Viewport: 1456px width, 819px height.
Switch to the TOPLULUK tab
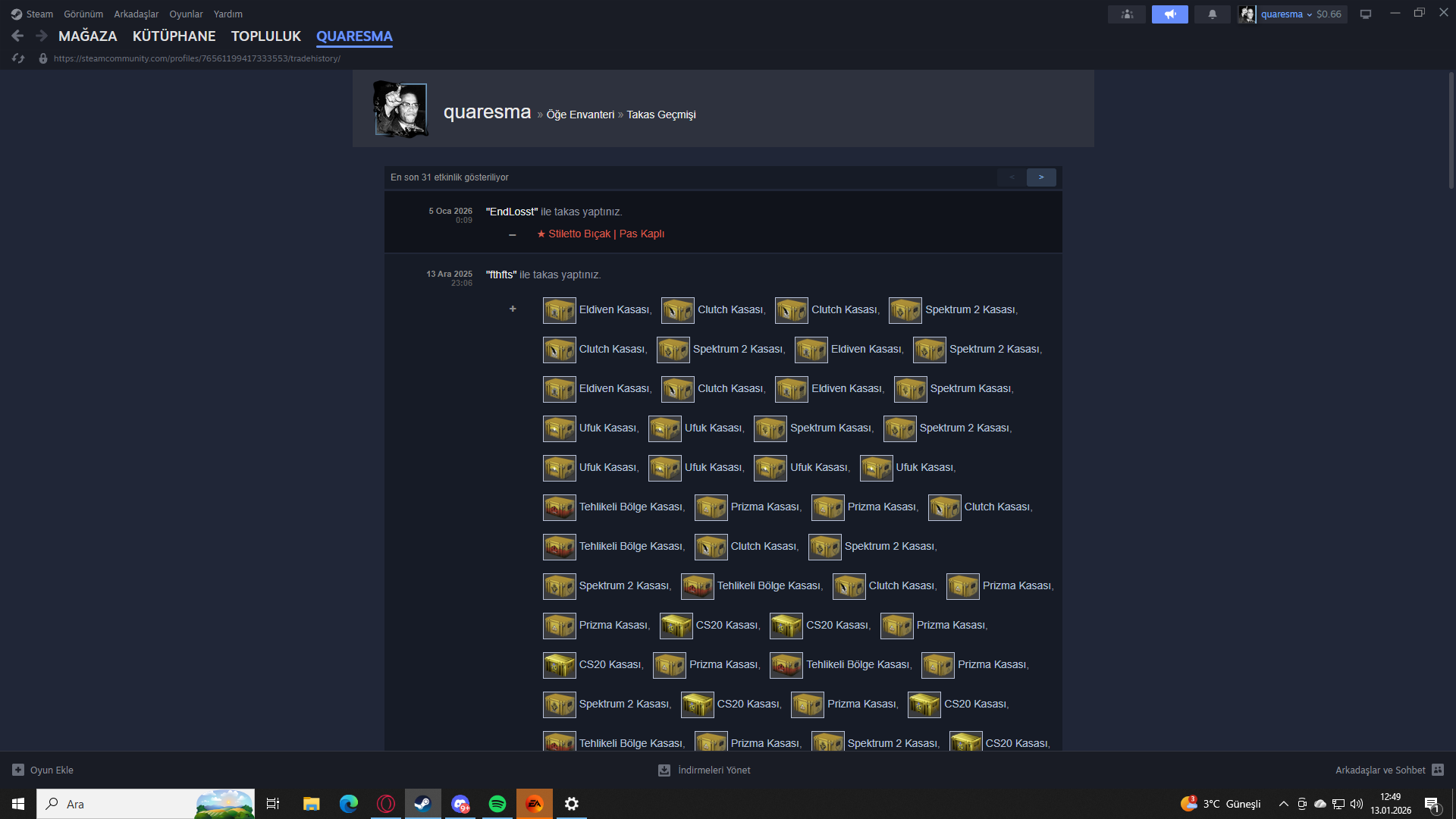pyautogui.click(x=266, y=36)
